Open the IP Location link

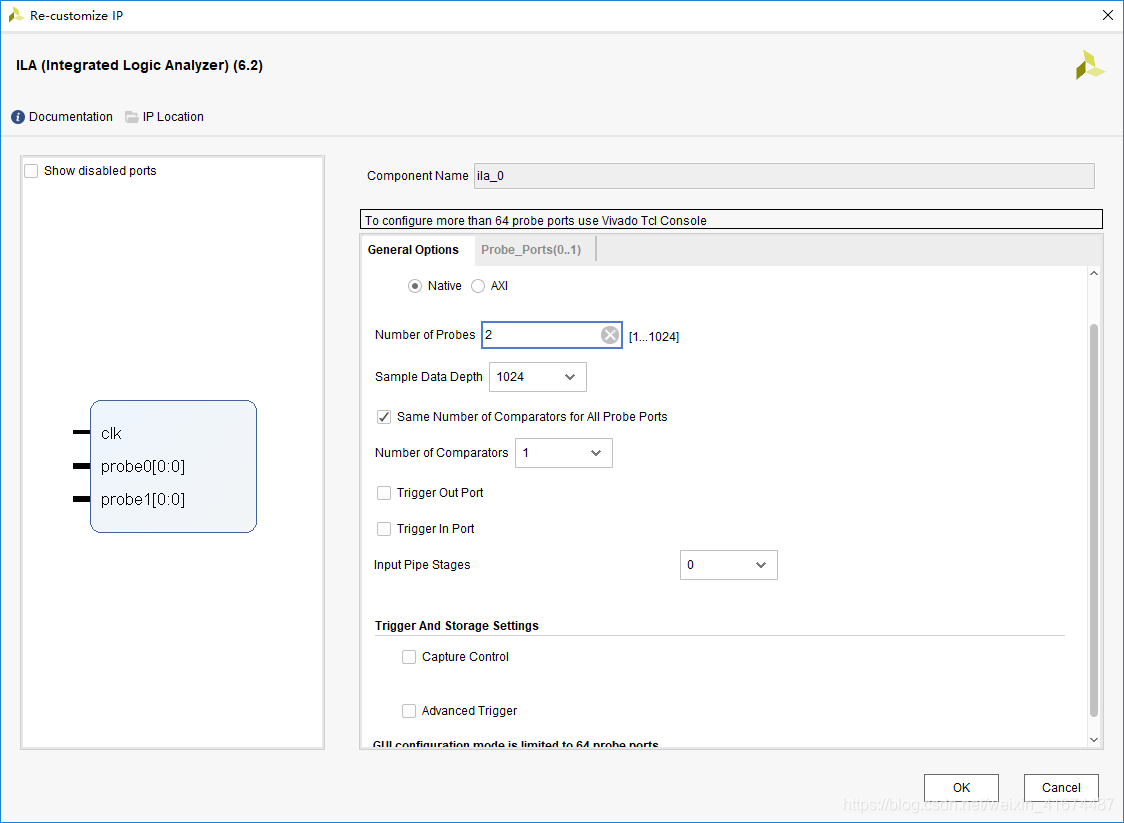click(x=173, y=117)
